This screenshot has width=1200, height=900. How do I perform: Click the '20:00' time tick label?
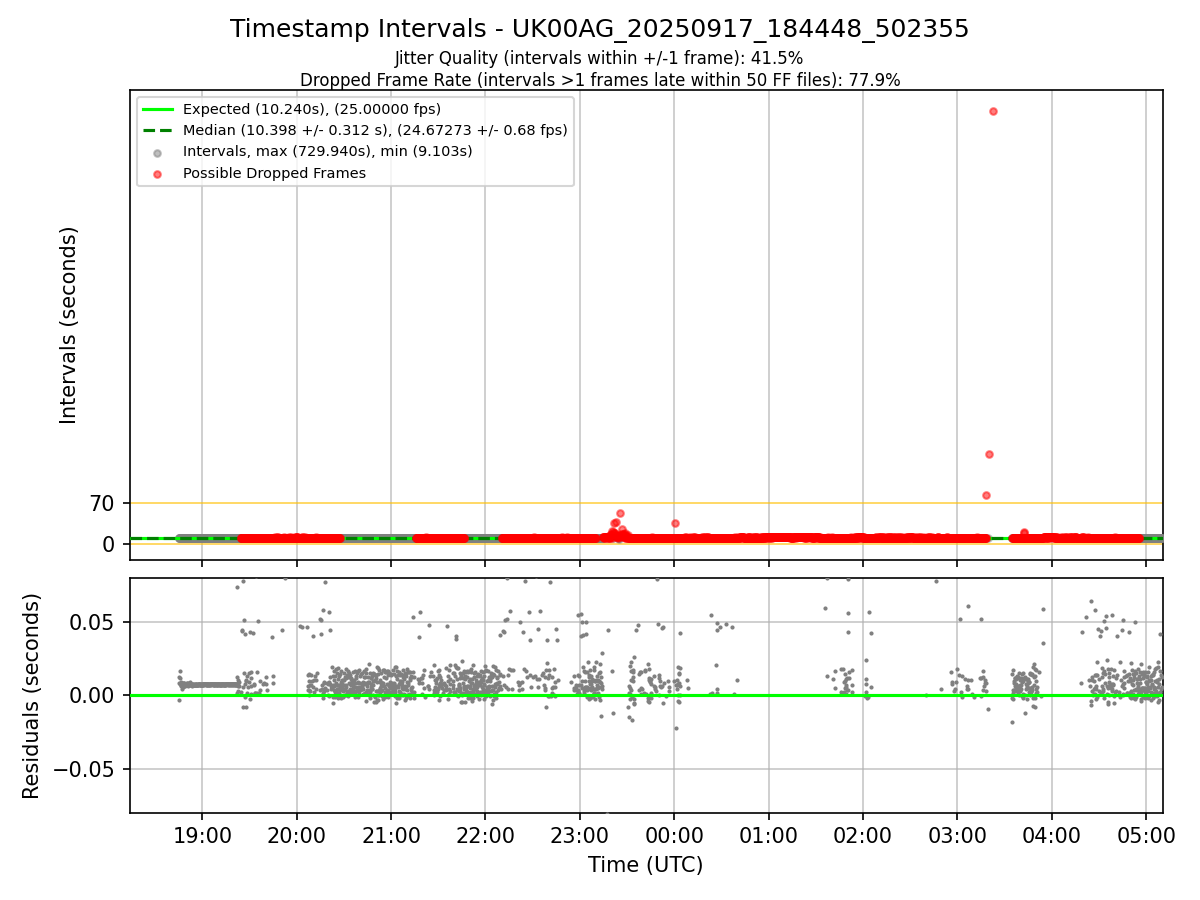[x=297, y=835]
